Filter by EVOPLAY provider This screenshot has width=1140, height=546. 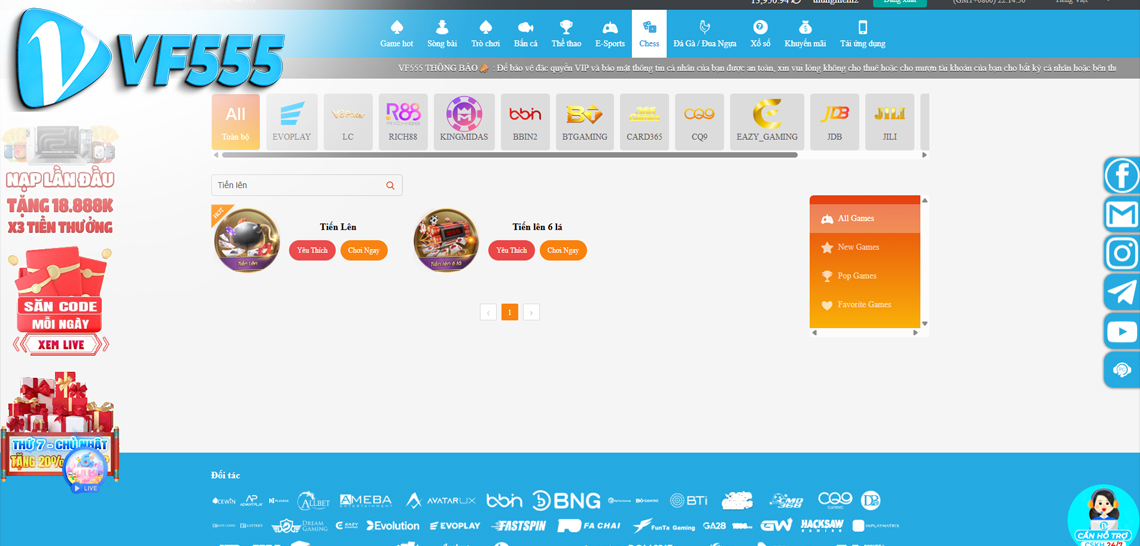point(292,122)
